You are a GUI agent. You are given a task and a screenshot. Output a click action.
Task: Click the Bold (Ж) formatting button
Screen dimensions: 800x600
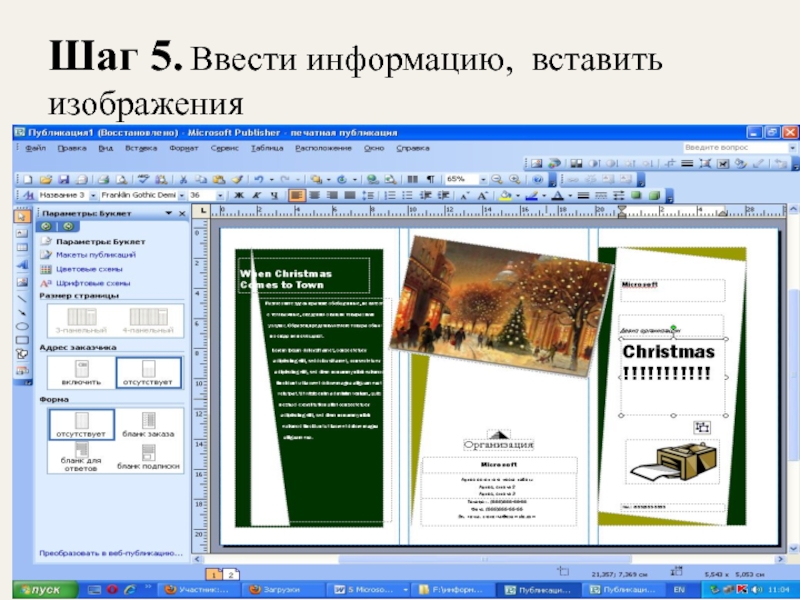click(x=240, y=195)
